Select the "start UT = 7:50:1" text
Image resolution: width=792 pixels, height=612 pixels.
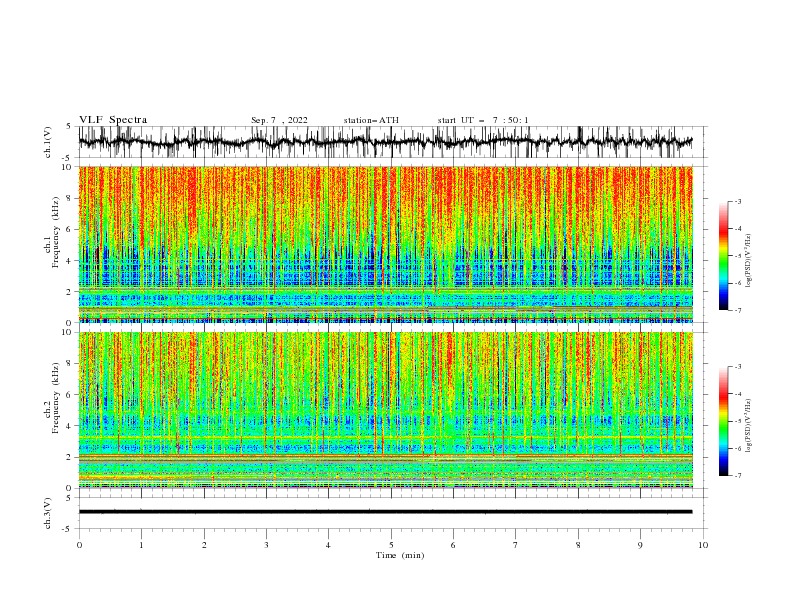483,120
